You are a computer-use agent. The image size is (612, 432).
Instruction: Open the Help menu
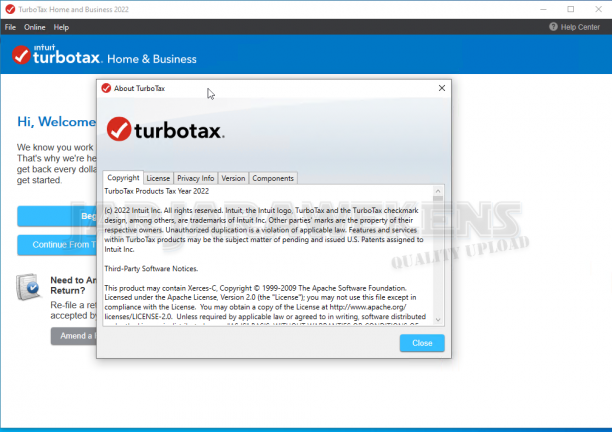(x=61, y=27)
